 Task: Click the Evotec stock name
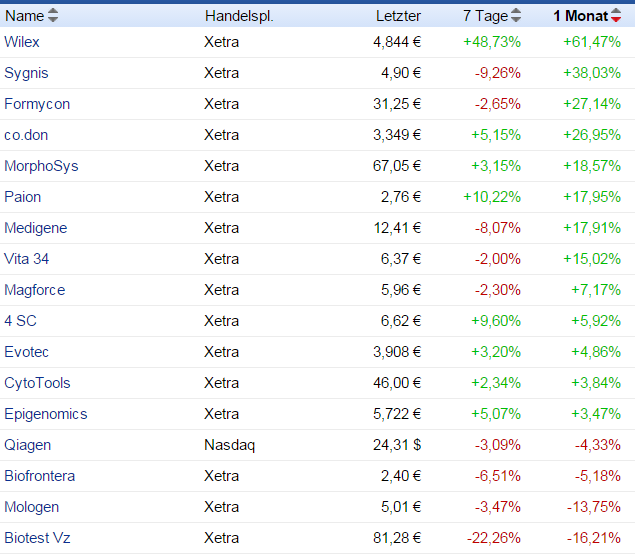tap(27, 352)
